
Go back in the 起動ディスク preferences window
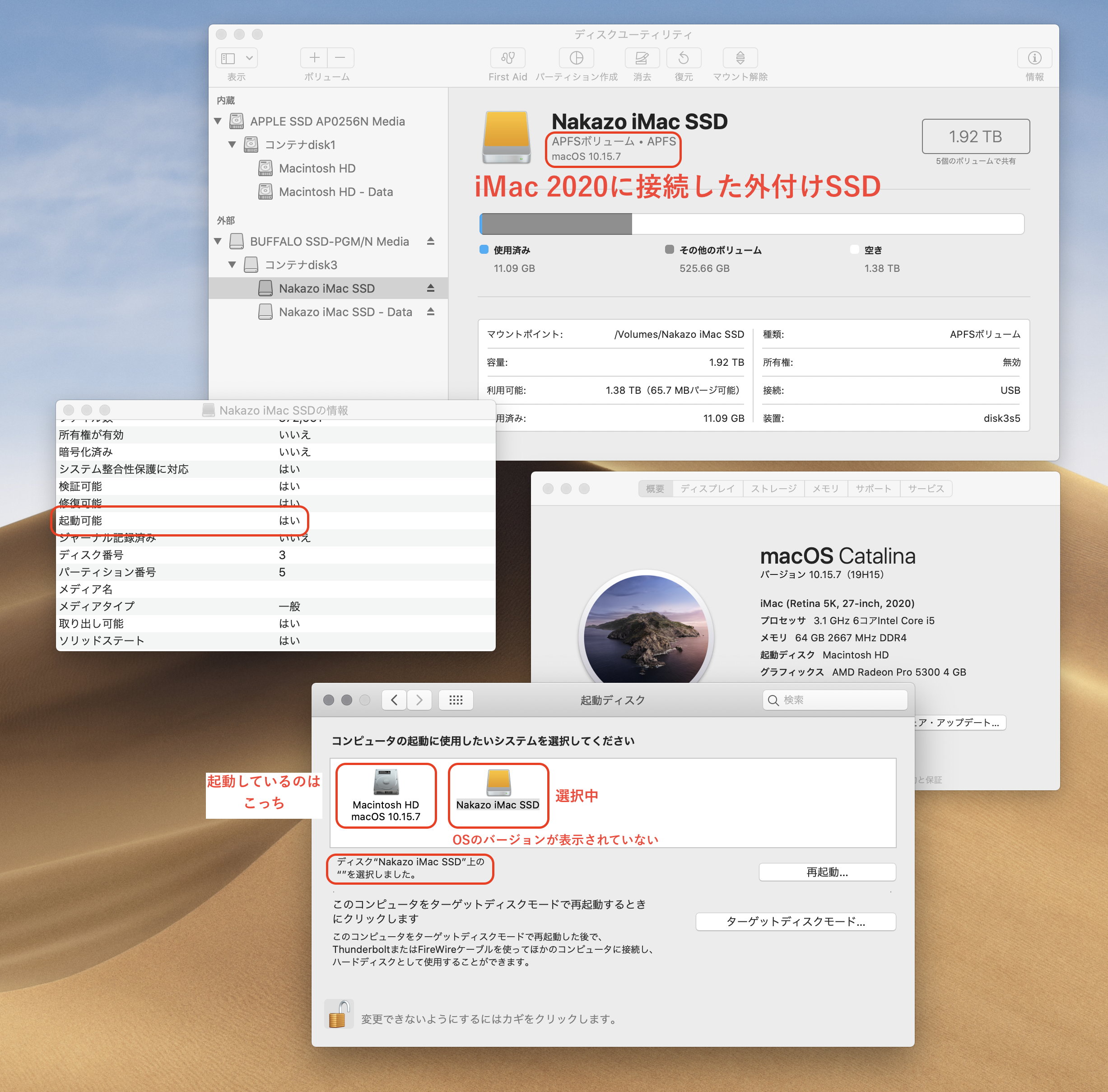(394, 700)
